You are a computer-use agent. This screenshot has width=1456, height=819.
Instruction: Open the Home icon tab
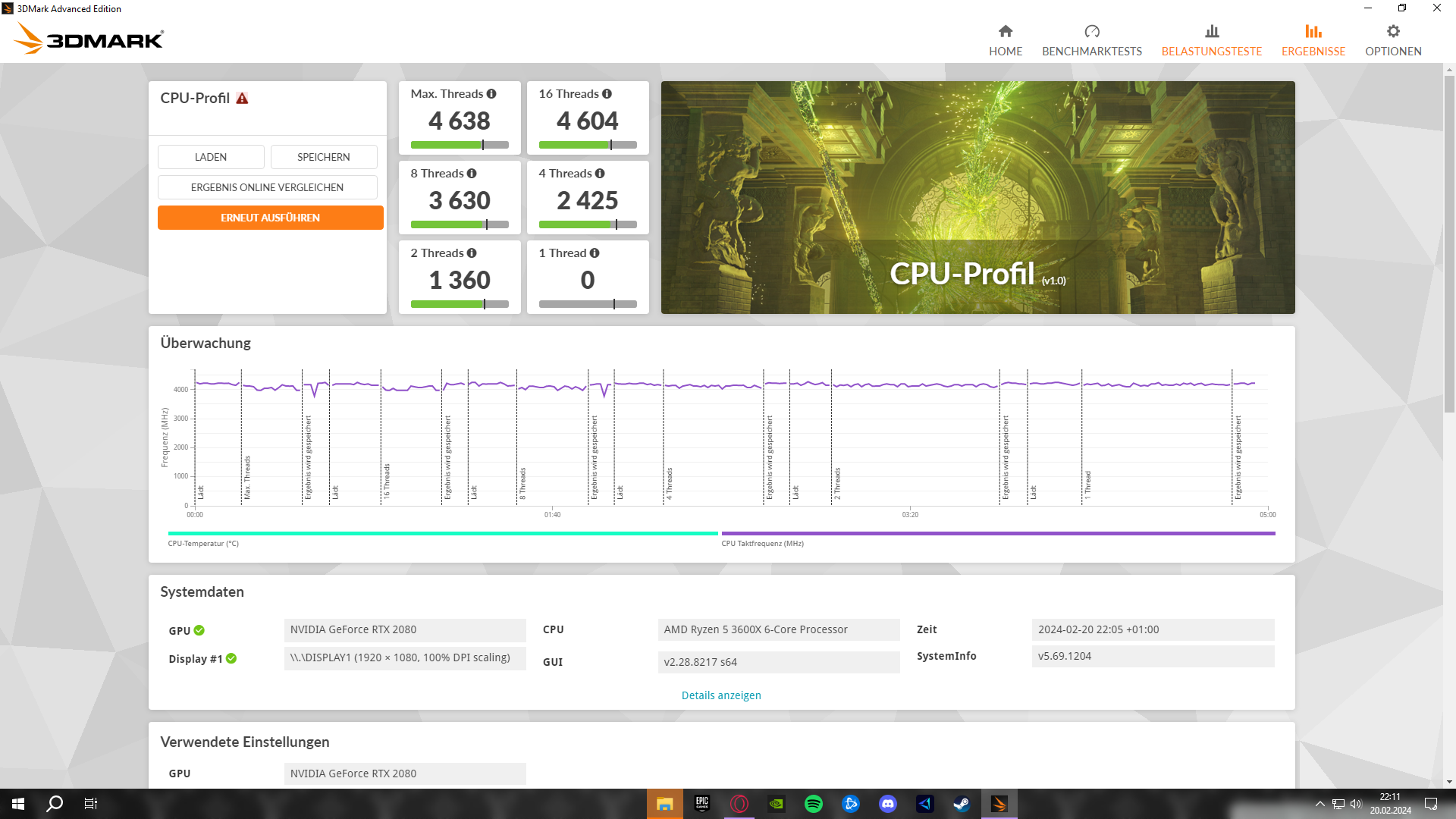(x=1006, y=39)
